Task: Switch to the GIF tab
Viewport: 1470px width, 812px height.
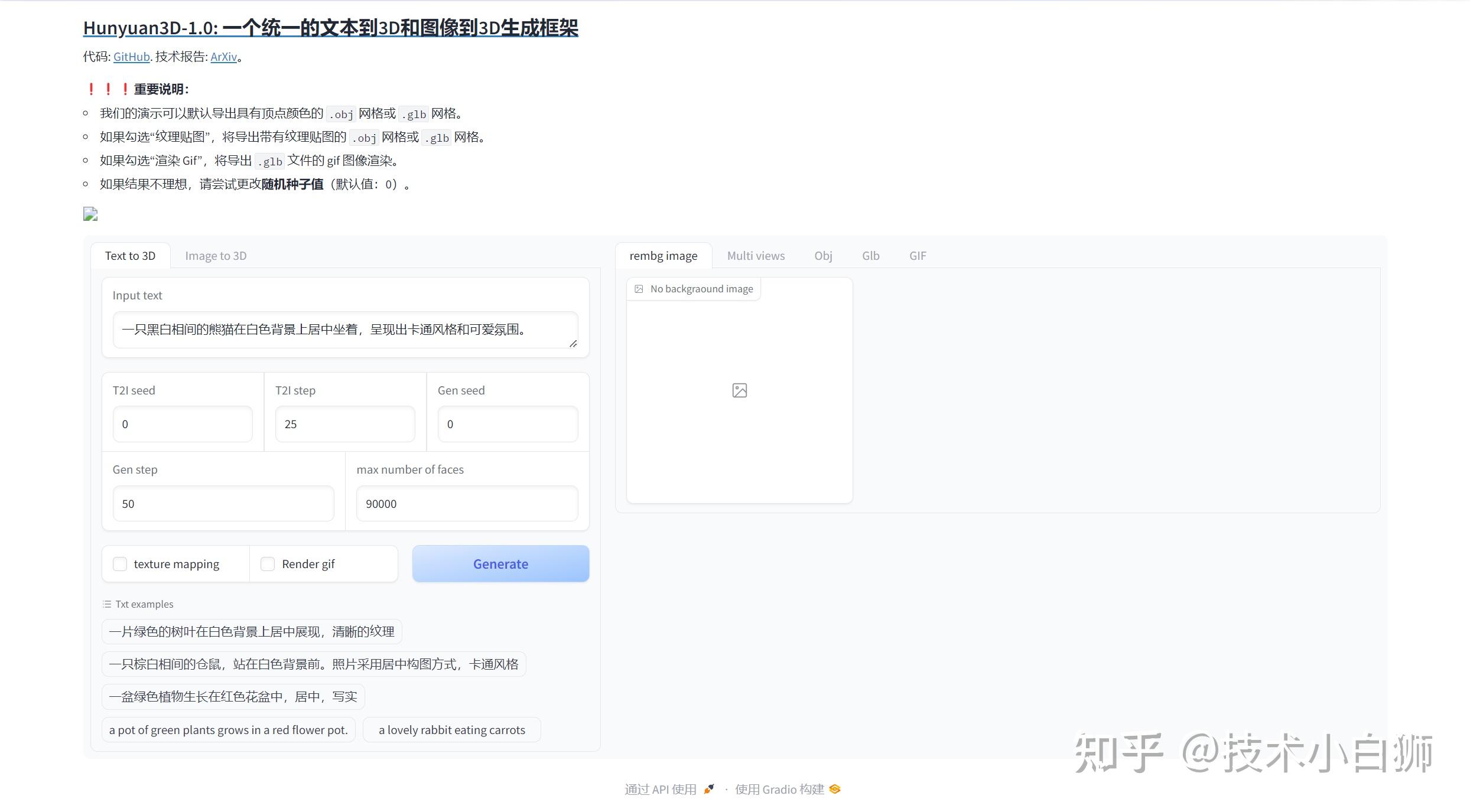Action: (x=917, y=255)
